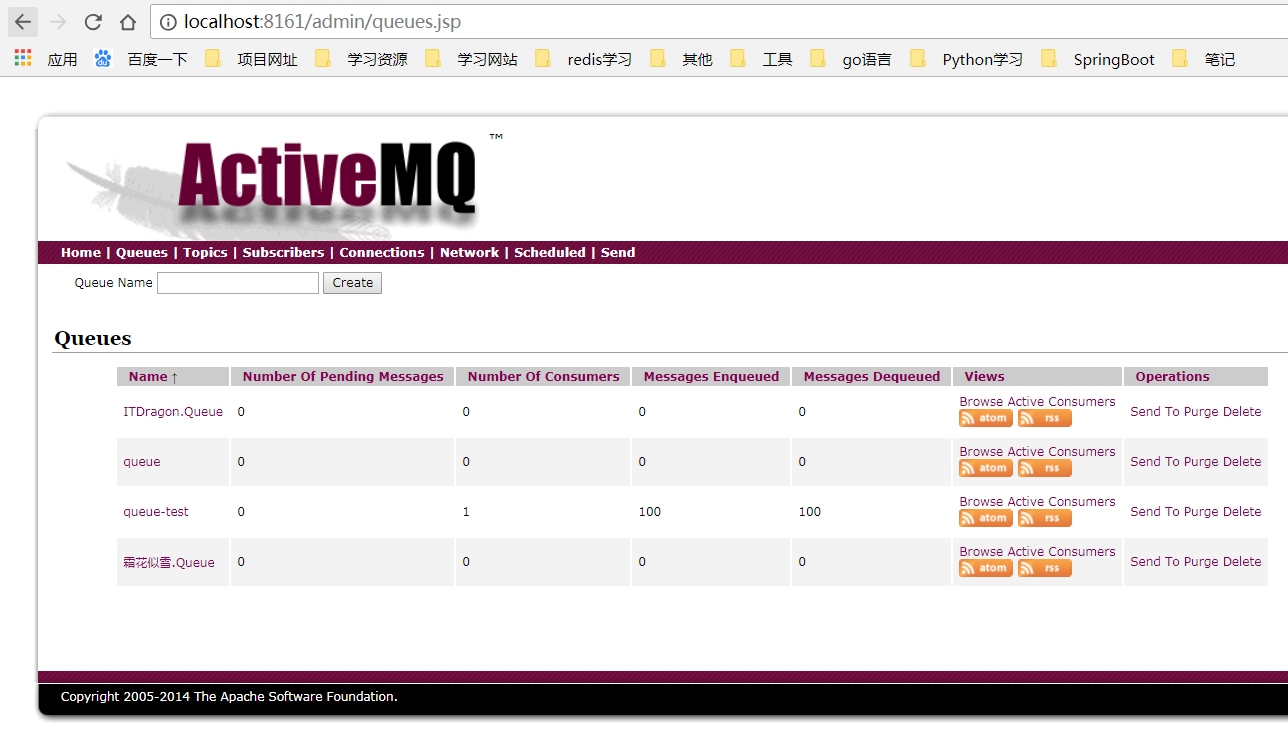
Task: Click dequeued value 100 for queue-test
Action: (x=810, y=512)
